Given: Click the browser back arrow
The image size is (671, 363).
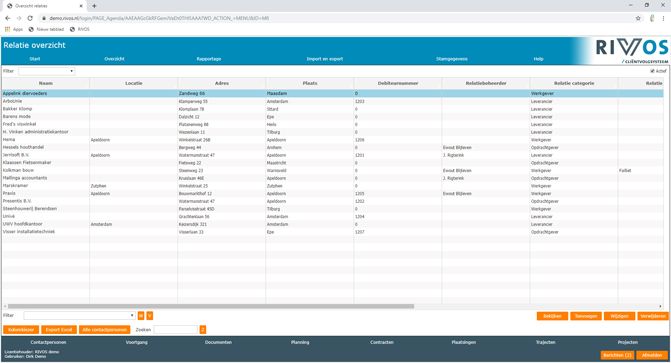Looking at the screenshot, I should [x=8, y=18].
